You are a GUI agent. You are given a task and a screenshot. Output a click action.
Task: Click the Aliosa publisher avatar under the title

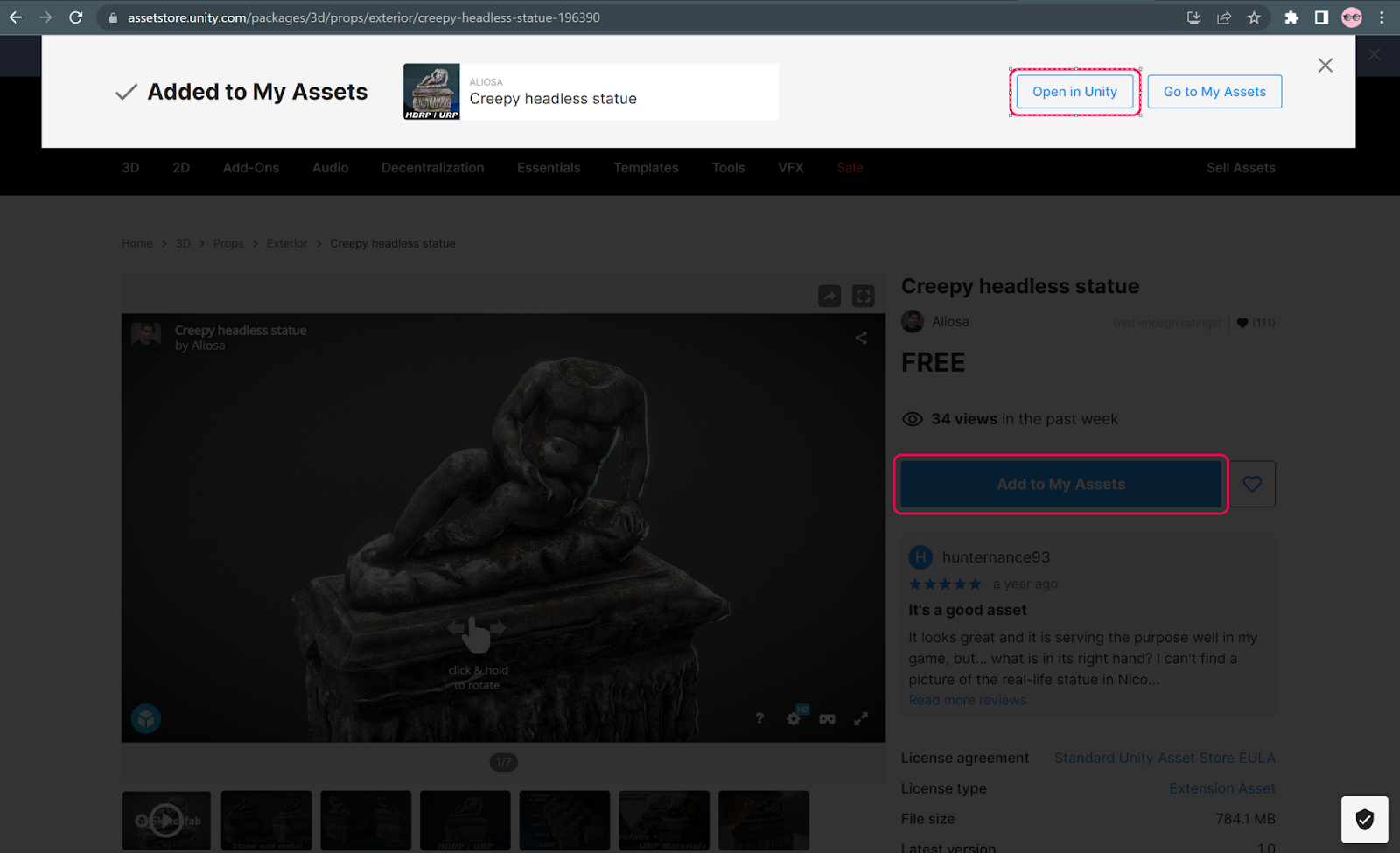coord(913,322)
